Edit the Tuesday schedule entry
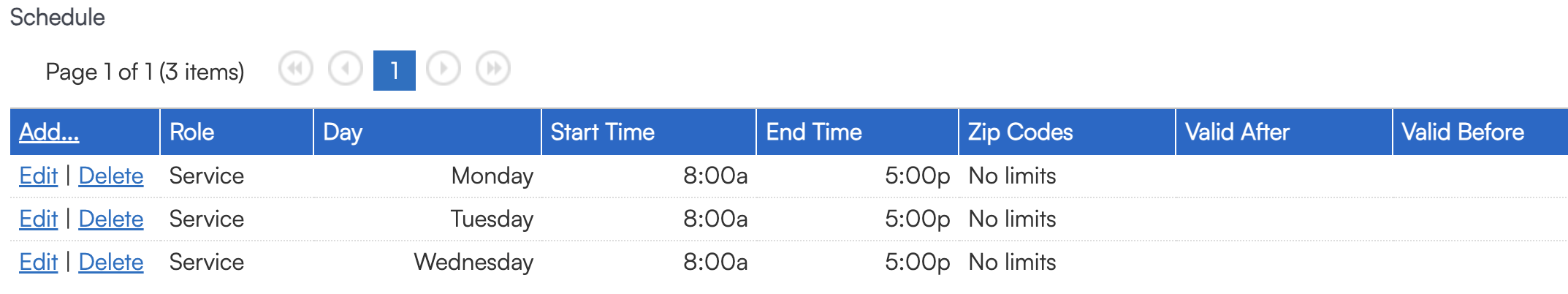The width and height of the screenshot is (1568, 294). [38, 219]
